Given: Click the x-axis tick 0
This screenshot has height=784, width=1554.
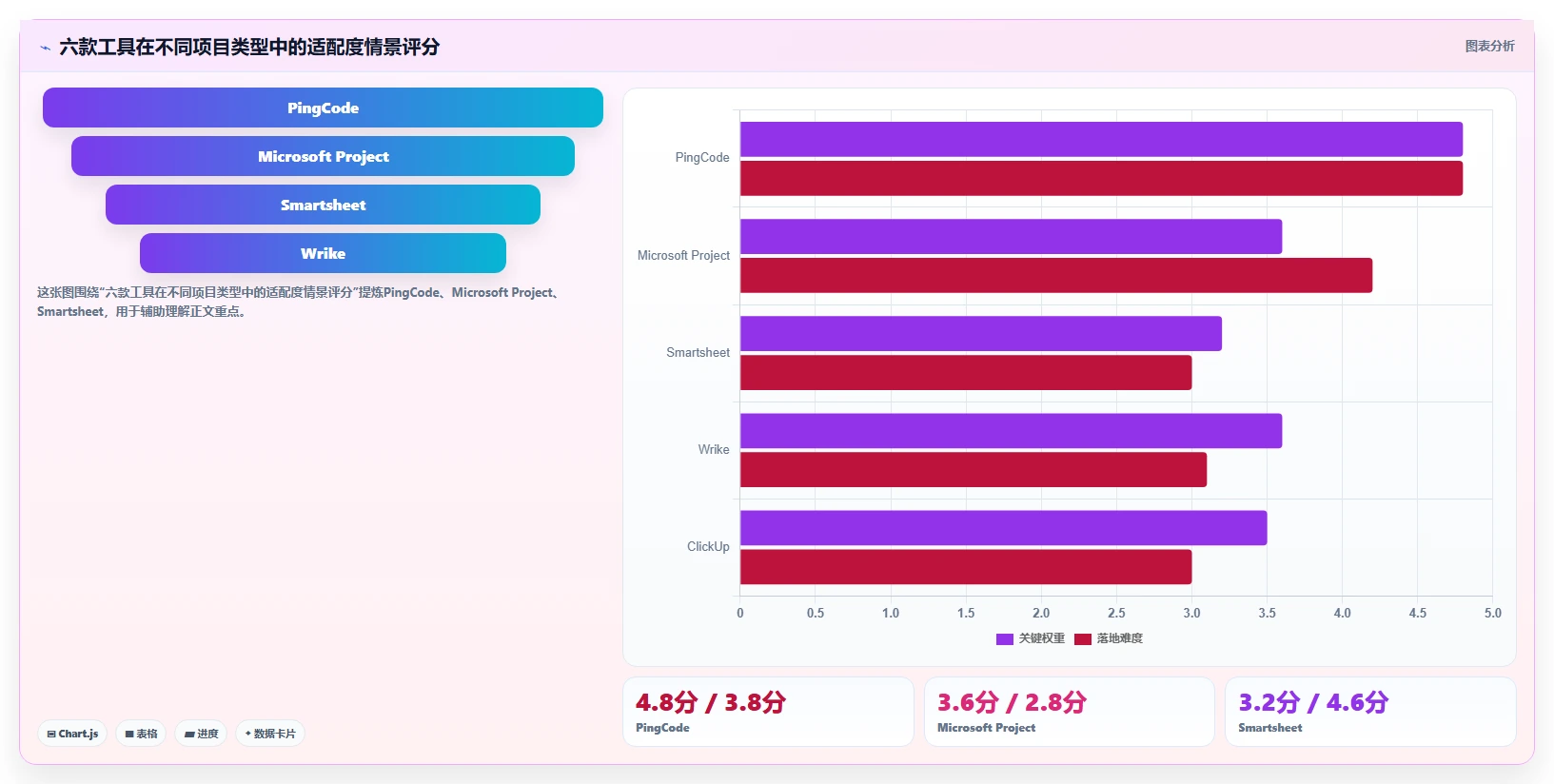Looking at the screenshot, I should tap(740, 613).
